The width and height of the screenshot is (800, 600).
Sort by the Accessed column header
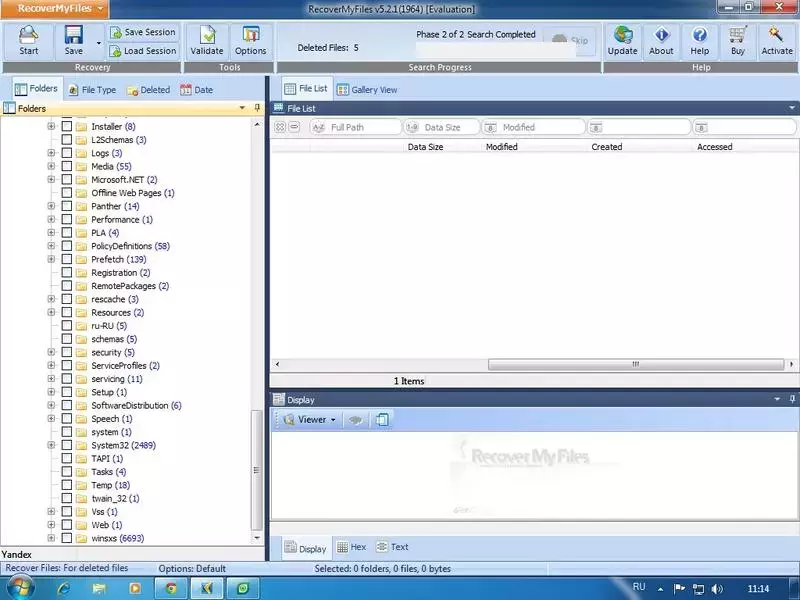714,147
